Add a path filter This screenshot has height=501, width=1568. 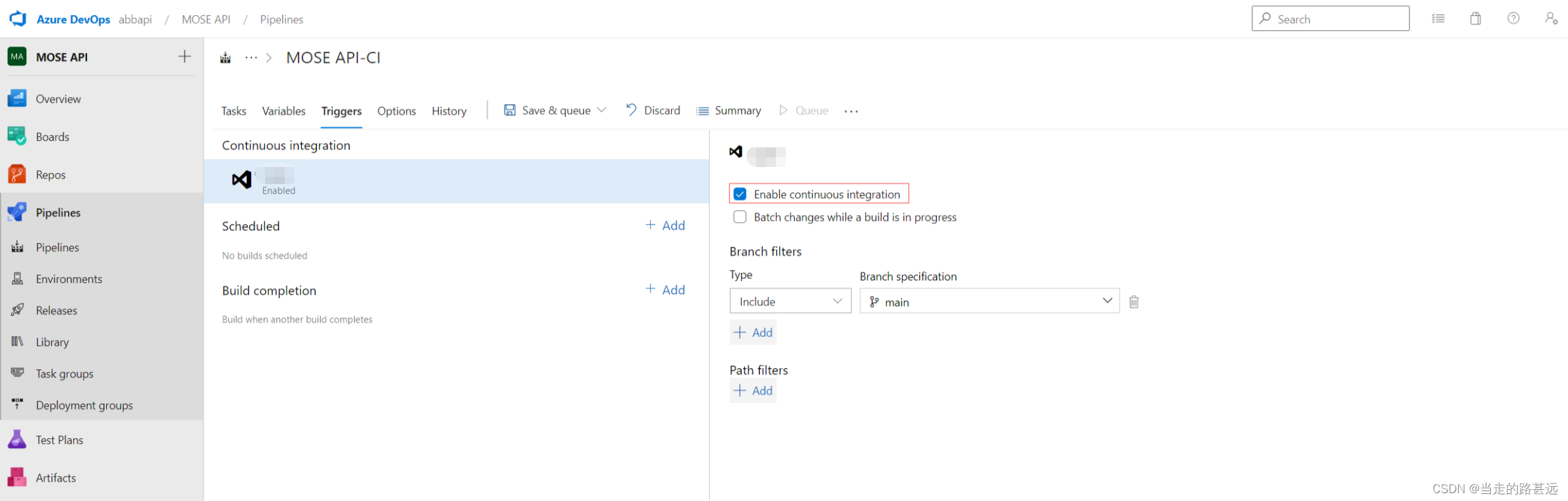(753, 390)
